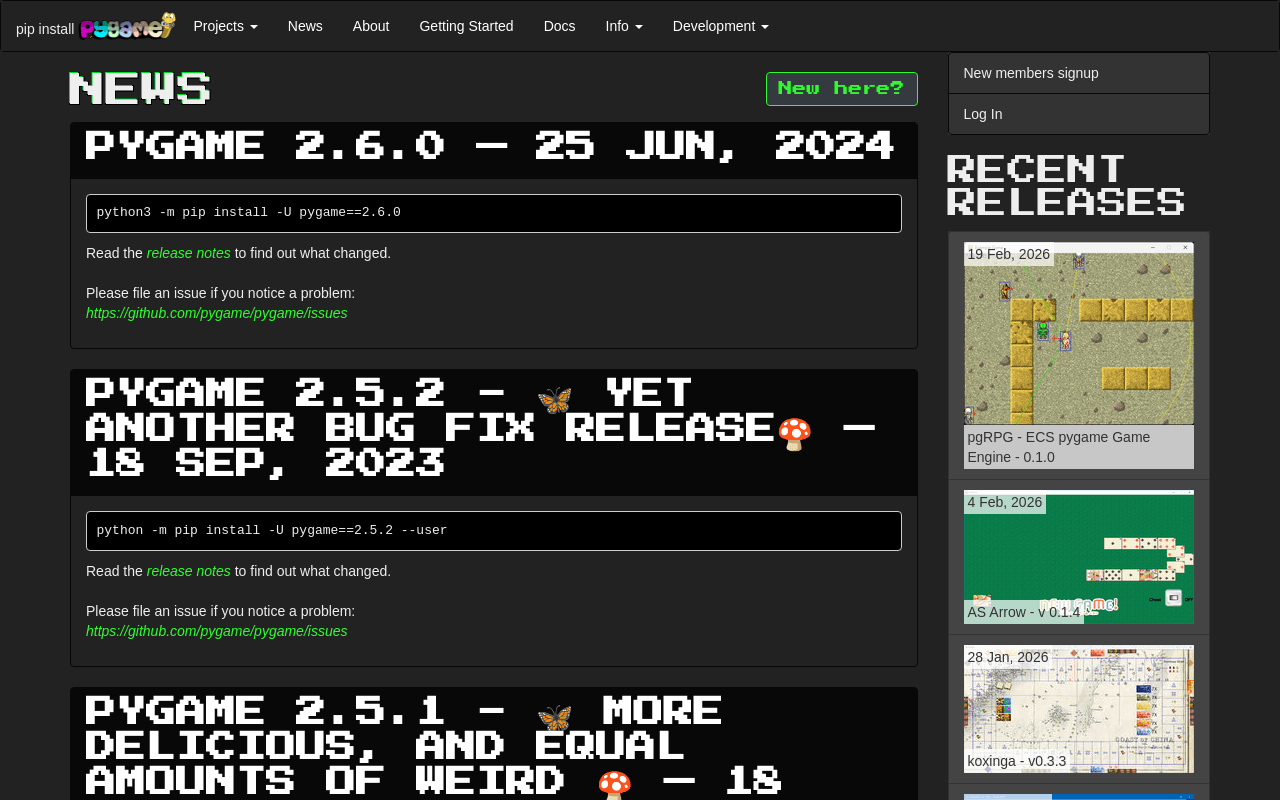This screenshot has height=800, width=1280.
Task: Expand the Projects dropdown menu
Action: [225, 26]
